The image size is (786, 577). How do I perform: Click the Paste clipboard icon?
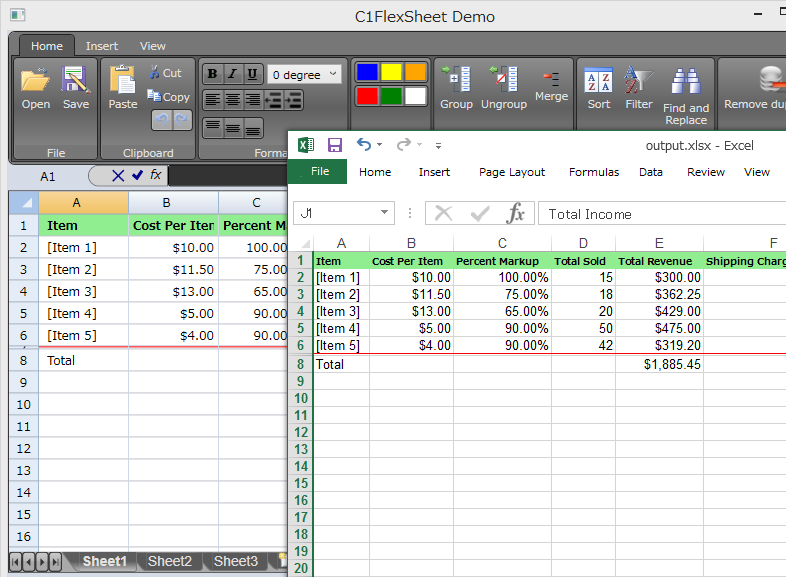coord(123,80)
